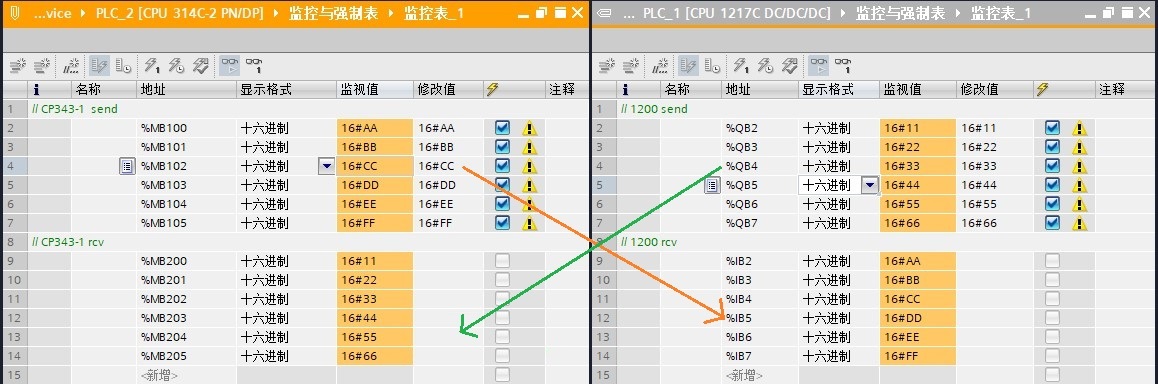Click address cell %MB203

[187, 318]
